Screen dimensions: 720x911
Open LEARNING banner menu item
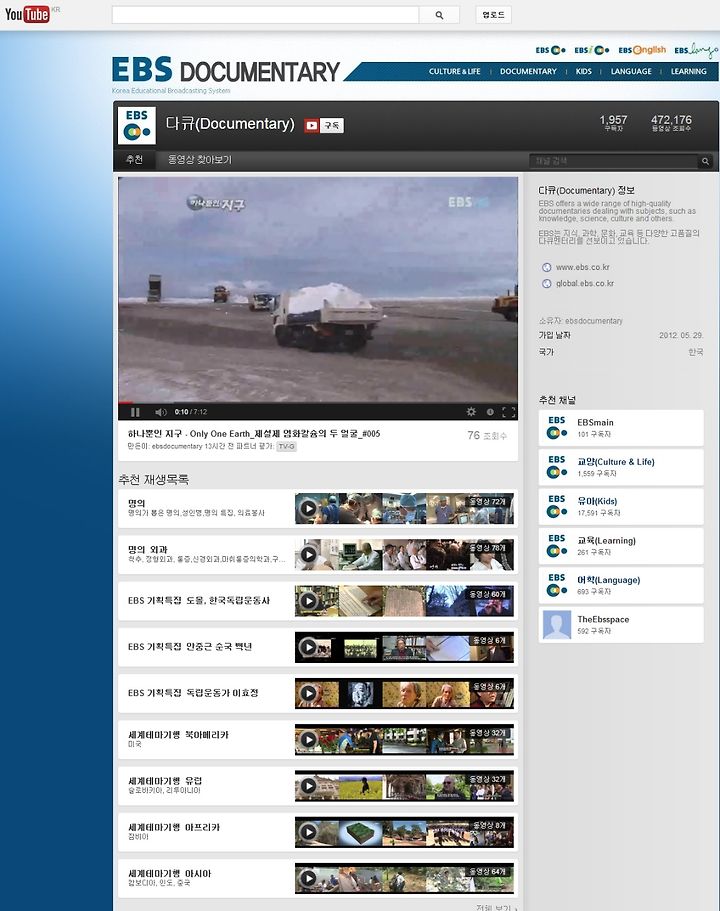689,71
